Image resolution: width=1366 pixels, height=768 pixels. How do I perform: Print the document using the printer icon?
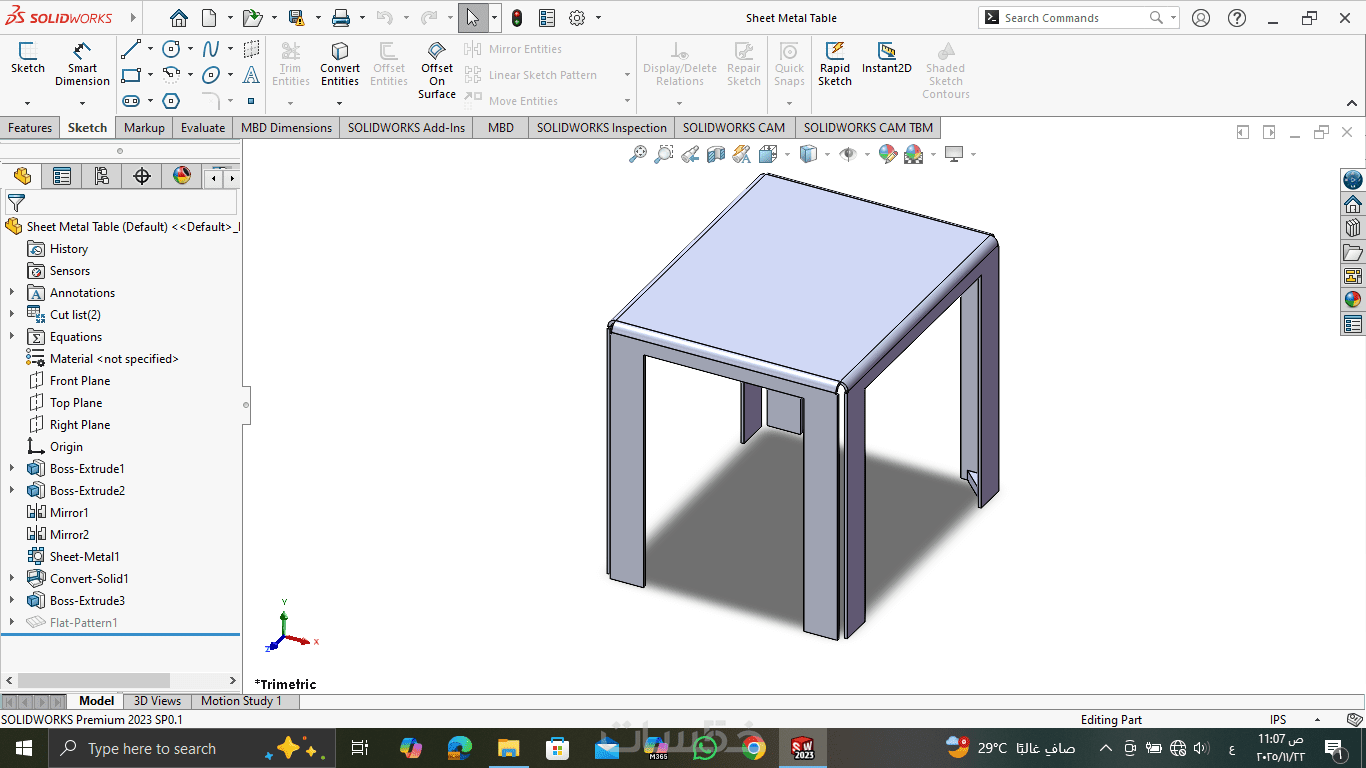tap(340, 18)
